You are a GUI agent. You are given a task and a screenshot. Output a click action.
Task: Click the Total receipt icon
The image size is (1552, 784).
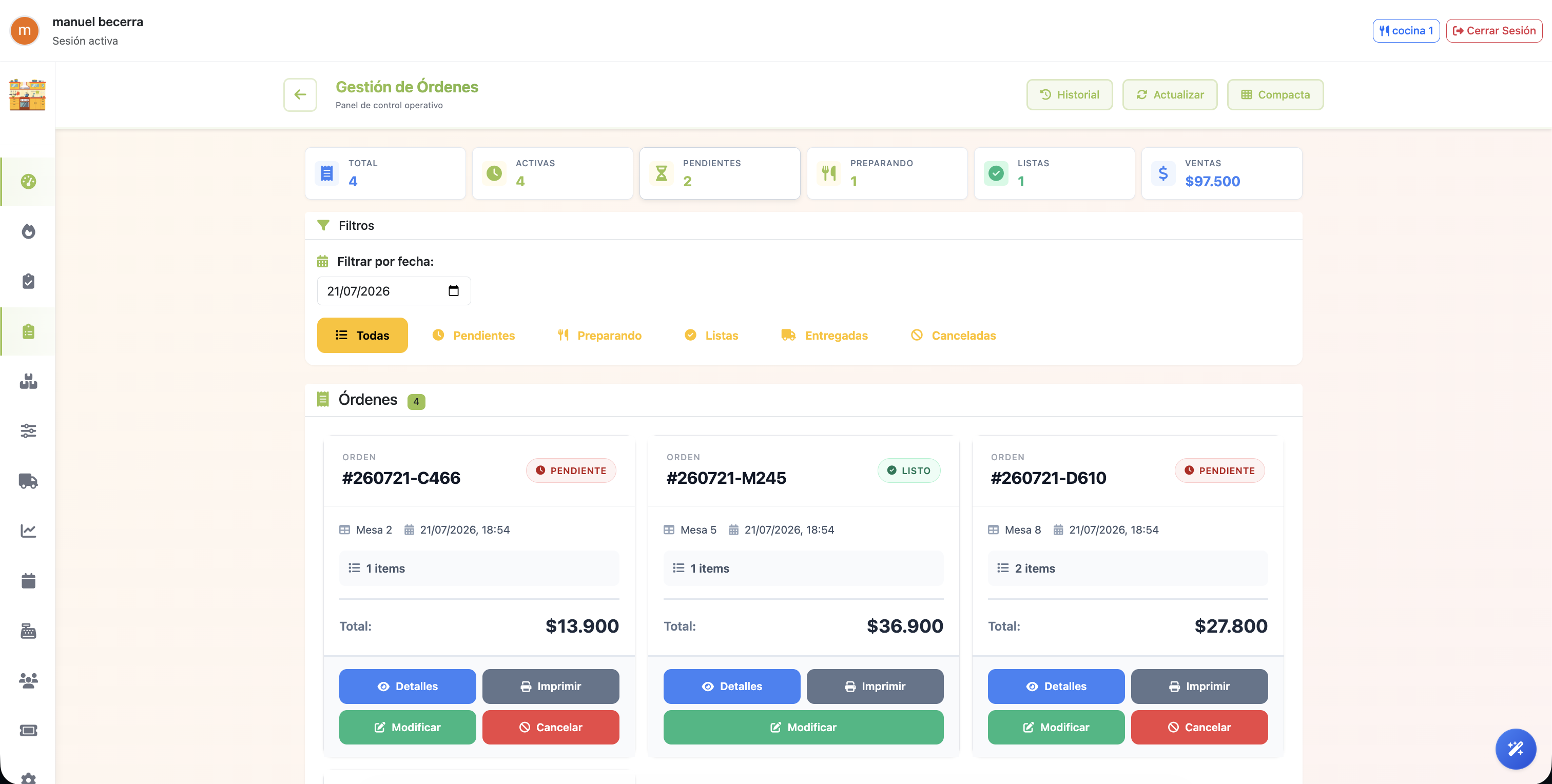click(326, 173)
